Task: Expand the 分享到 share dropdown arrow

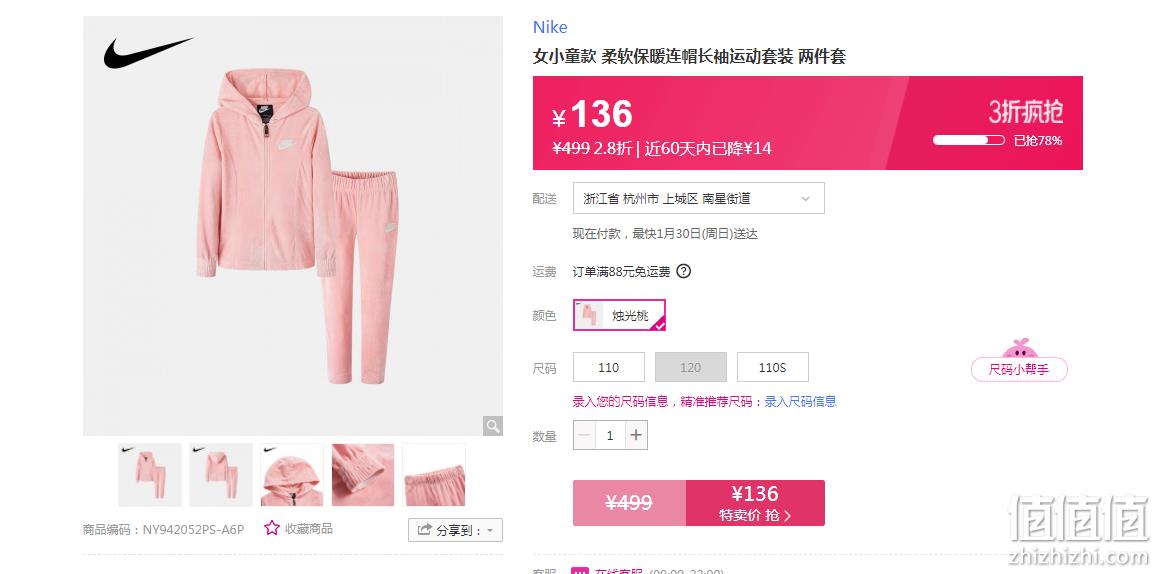Action: 490,530
